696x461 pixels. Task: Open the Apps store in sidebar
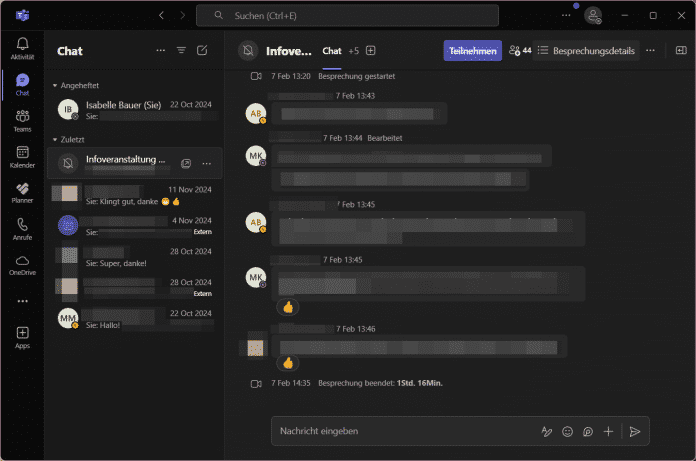(x=22, y=338)
